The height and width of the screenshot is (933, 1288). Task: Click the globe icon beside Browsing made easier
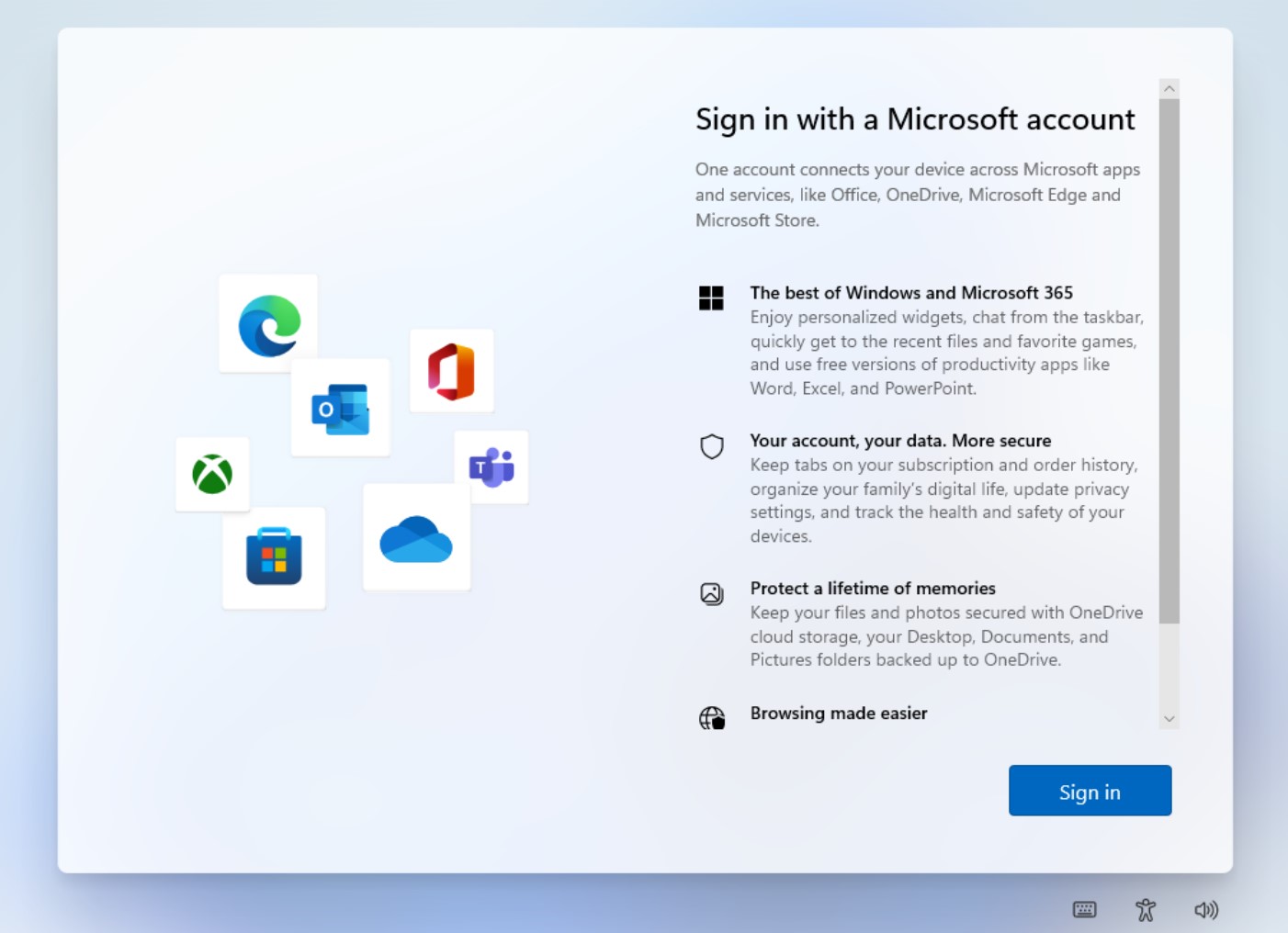712,717
